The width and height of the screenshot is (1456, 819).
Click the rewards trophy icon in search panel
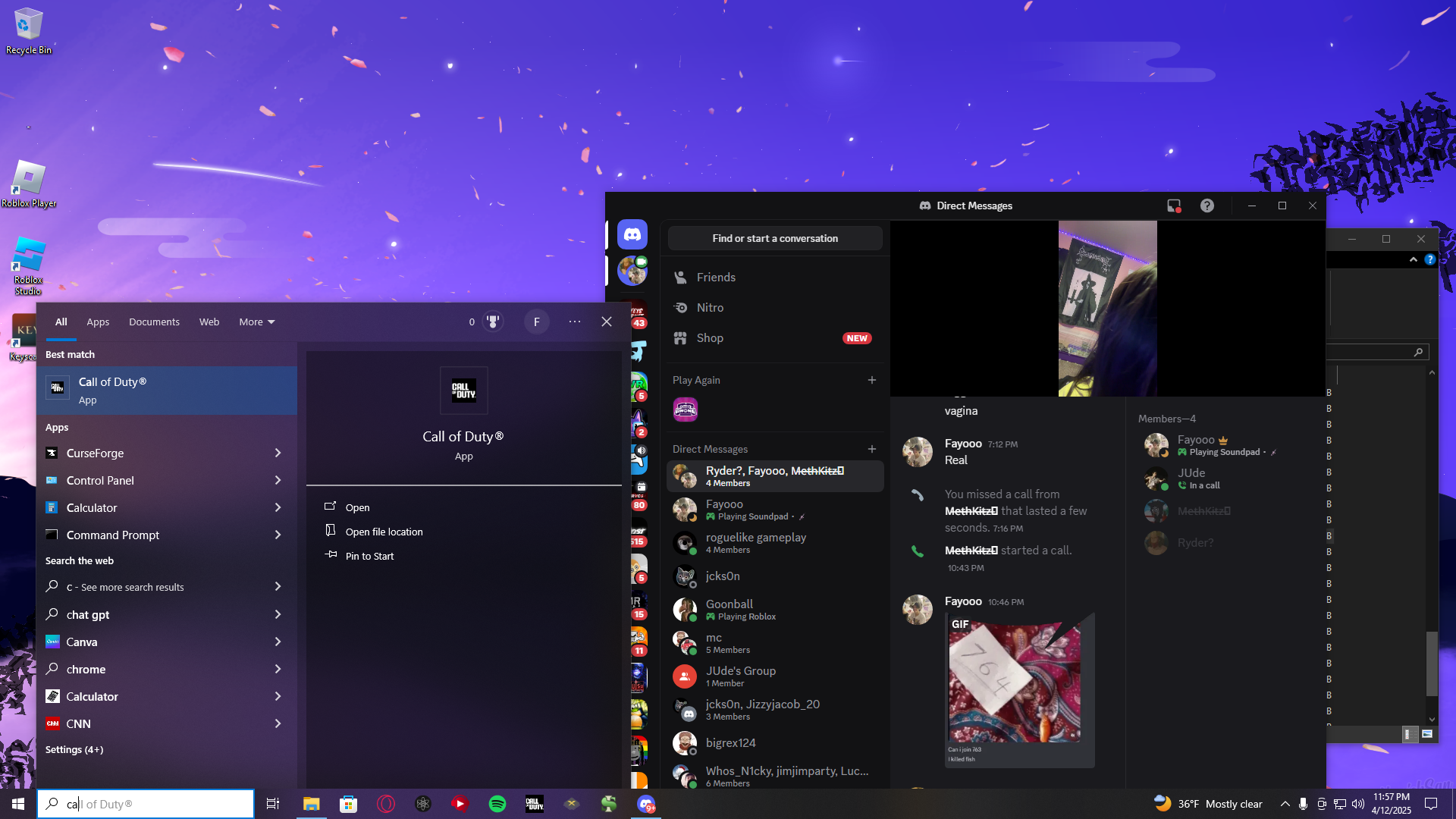[493, 322]
